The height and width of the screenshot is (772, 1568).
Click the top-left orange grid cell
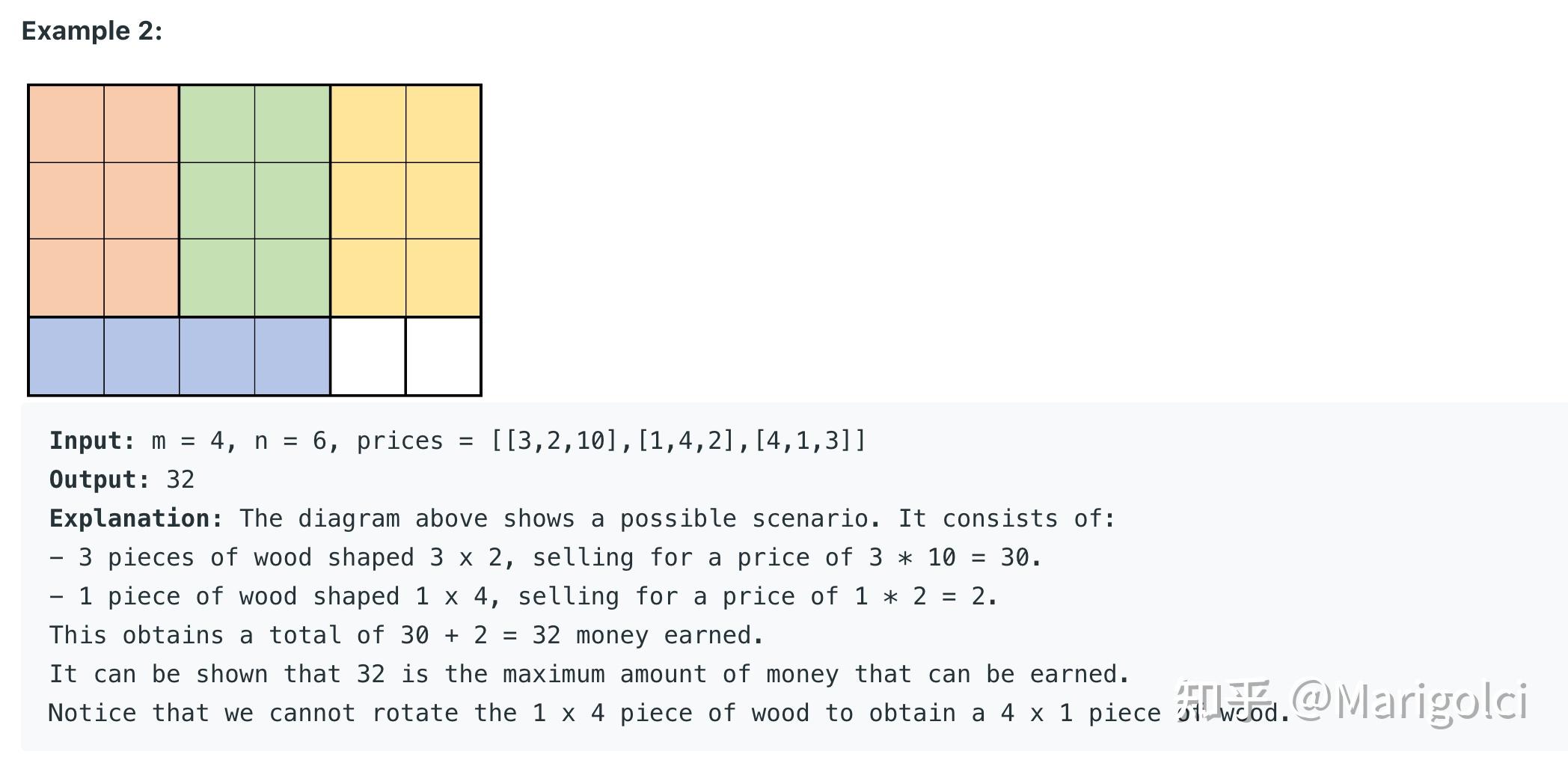point(67,124)
